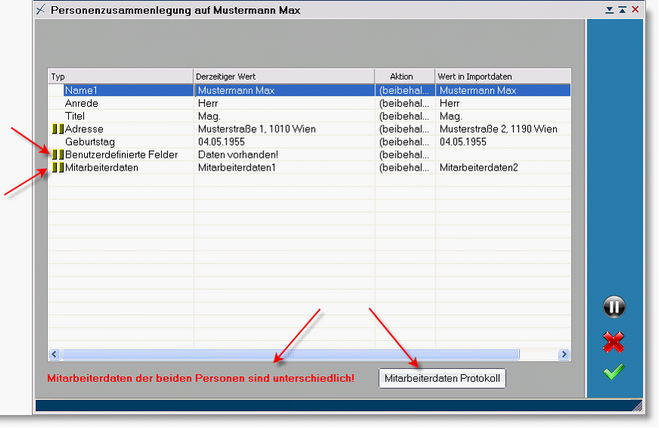Click the icon beside Adresse row
This screenshot has height=428, width=659.
click(57, 129)
